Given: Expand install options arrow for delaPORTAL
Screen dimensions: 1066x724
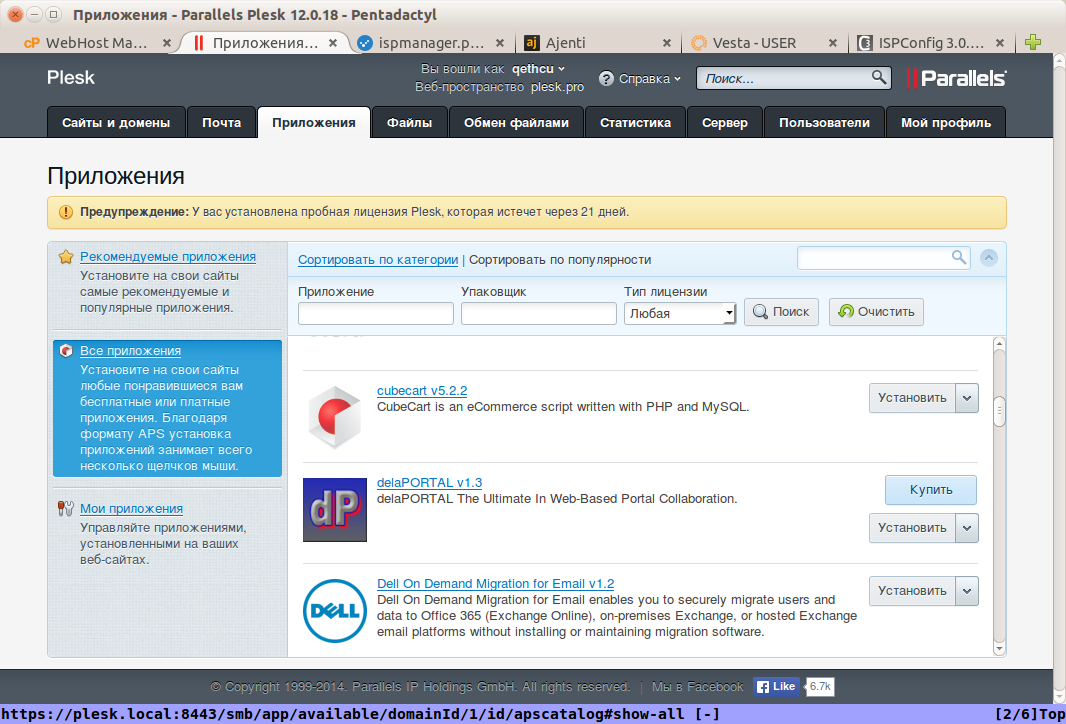Looking at the screenshot, I should click(x=967, y=528).
